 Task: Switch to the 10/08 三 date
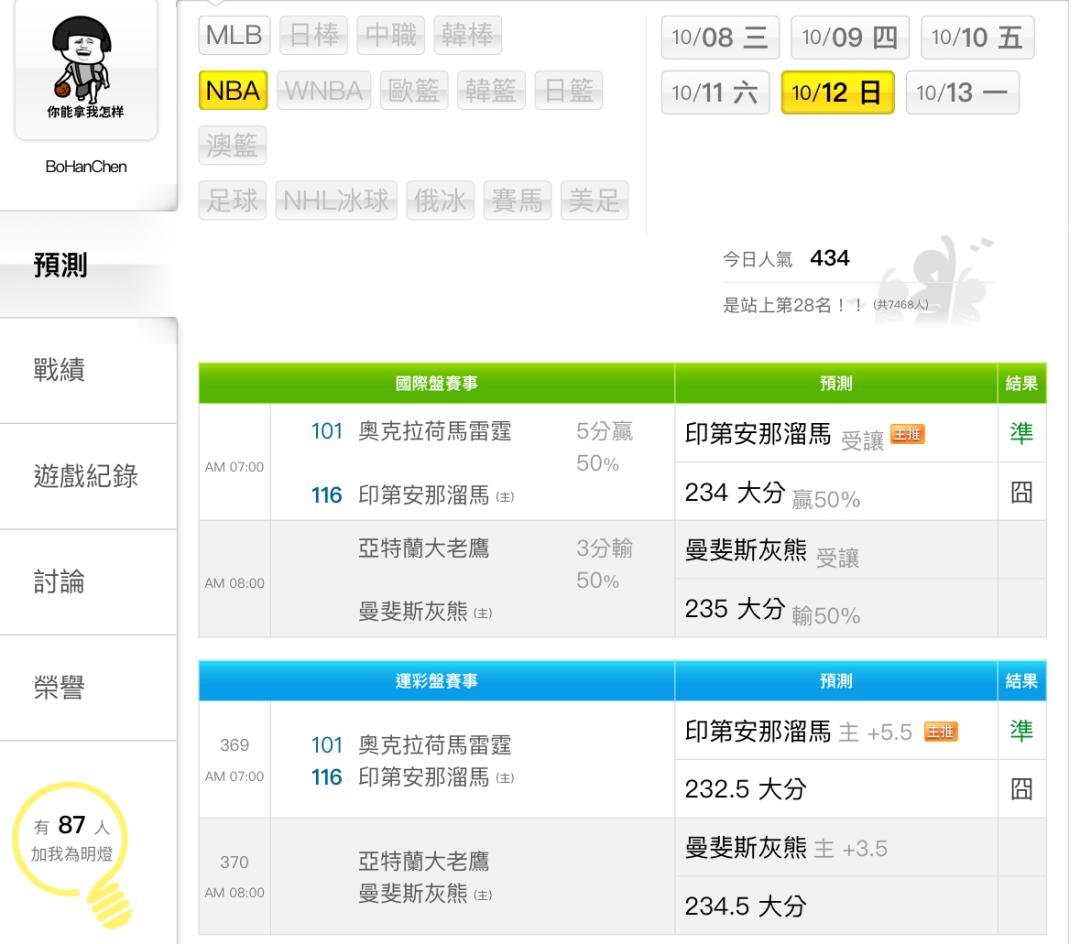click(x=720, y=38)
